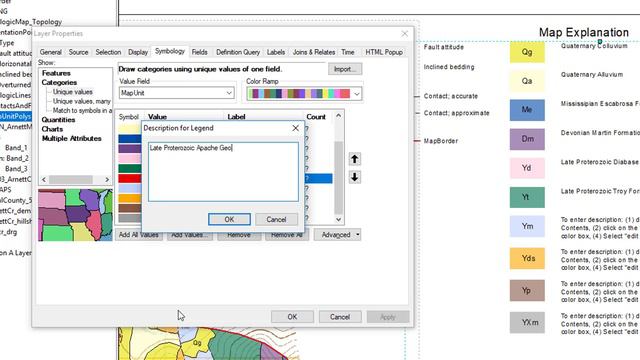The image size is (640, 360).
Task: Close the Description for Legend dialog
Action: 296,128
